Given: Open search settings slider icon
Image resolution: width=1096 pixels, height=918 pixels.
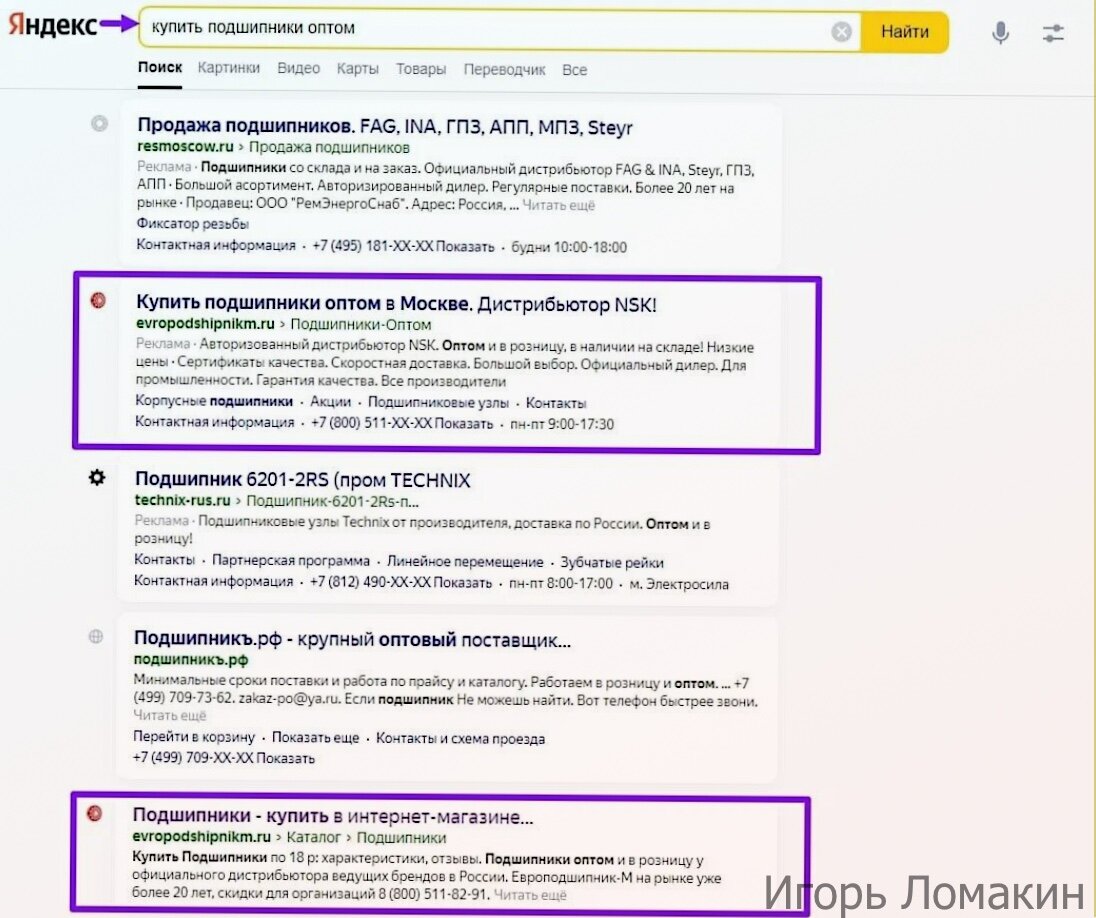Looking at the screenshot, I should (1053, 32).
